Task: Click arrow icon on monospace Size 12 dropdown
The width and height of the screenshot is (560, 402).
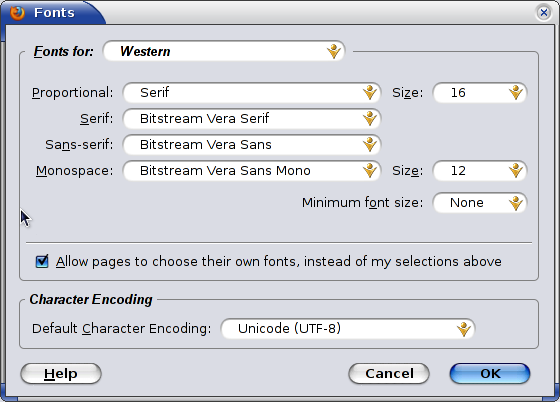Action: [x=516, y=171]
